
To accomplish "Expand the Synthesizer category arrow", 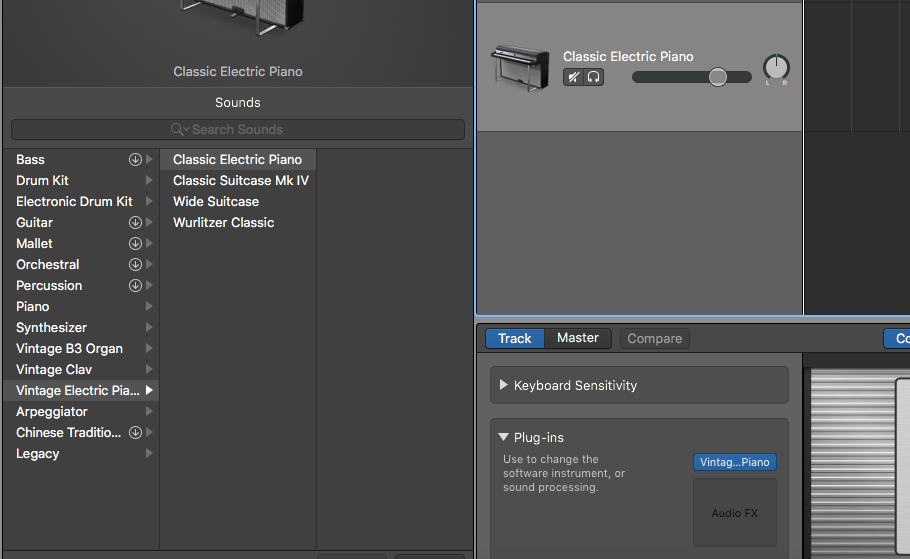I will 149,327.
